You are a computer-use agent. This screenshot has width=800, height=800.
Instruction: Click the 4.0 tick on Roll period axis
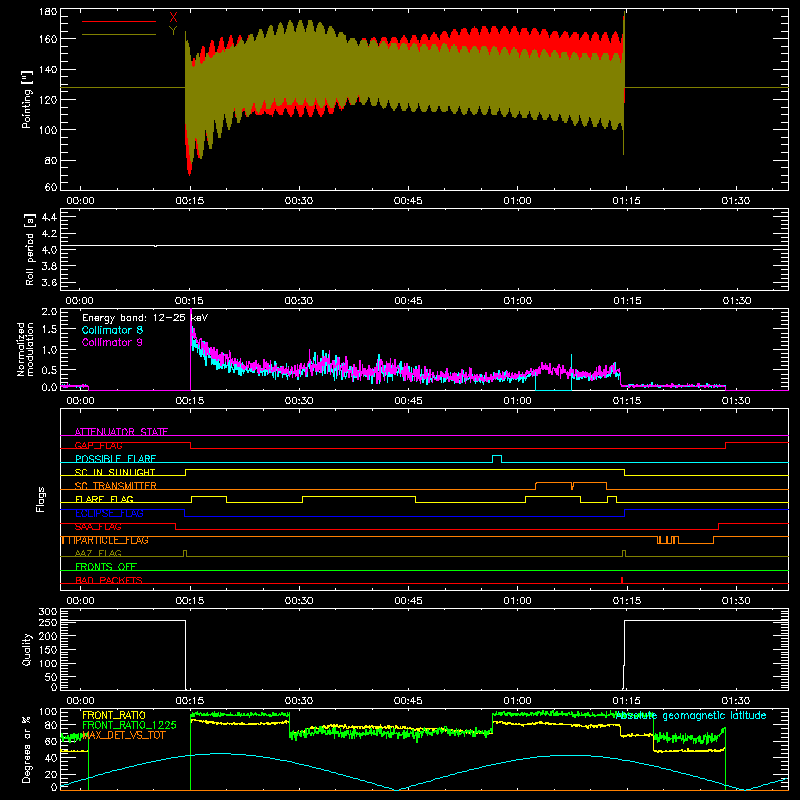(49, 250)
